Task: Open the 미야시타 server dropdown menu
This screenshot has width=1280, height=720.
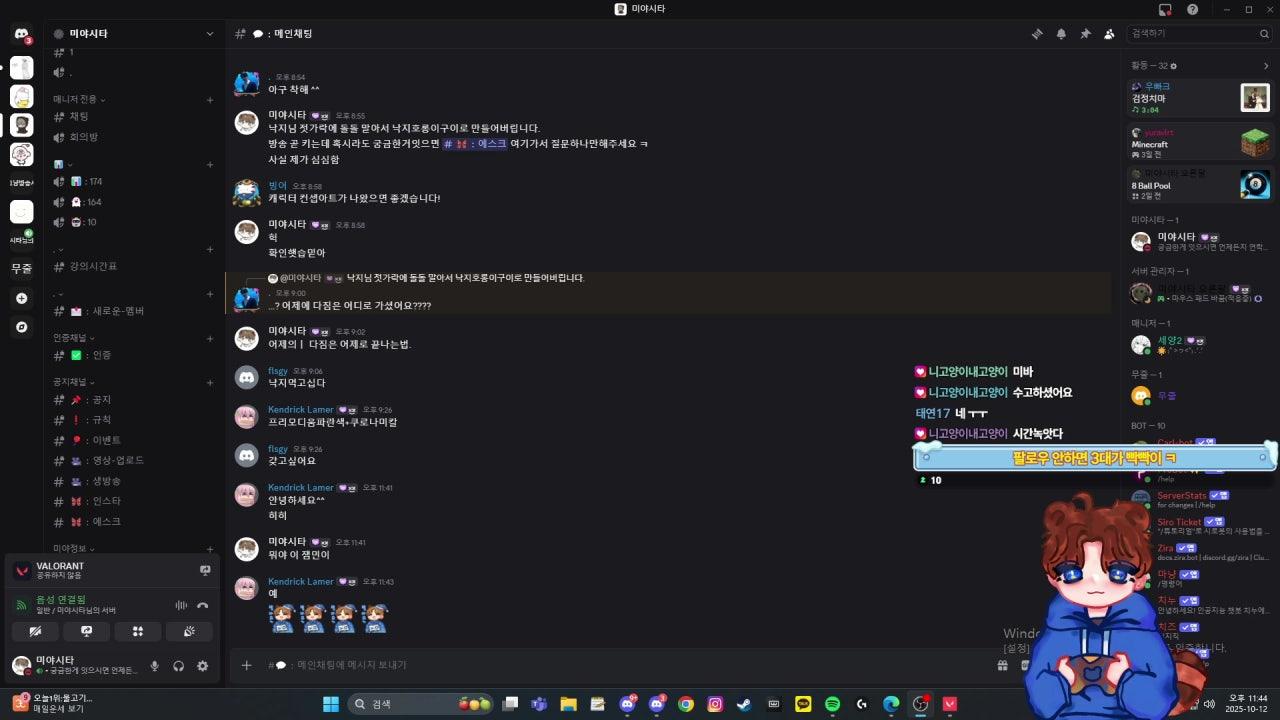Action: point(209,34)
